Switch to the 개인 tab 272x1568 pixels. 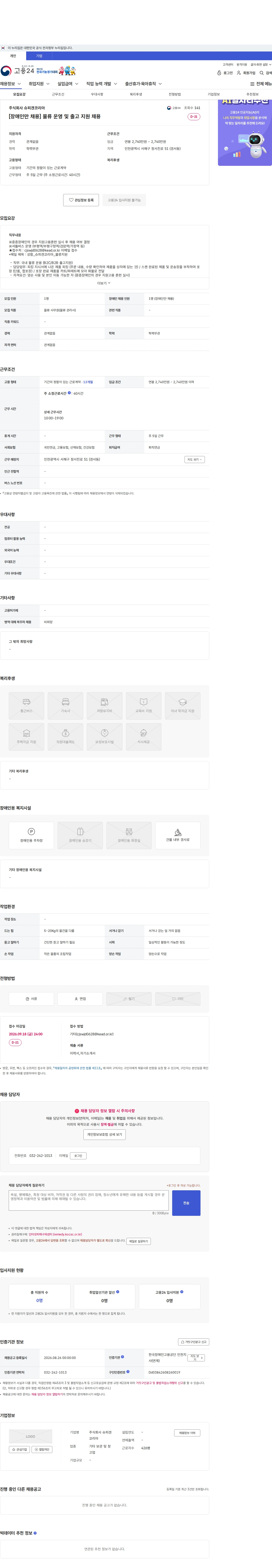coord(13,56)
